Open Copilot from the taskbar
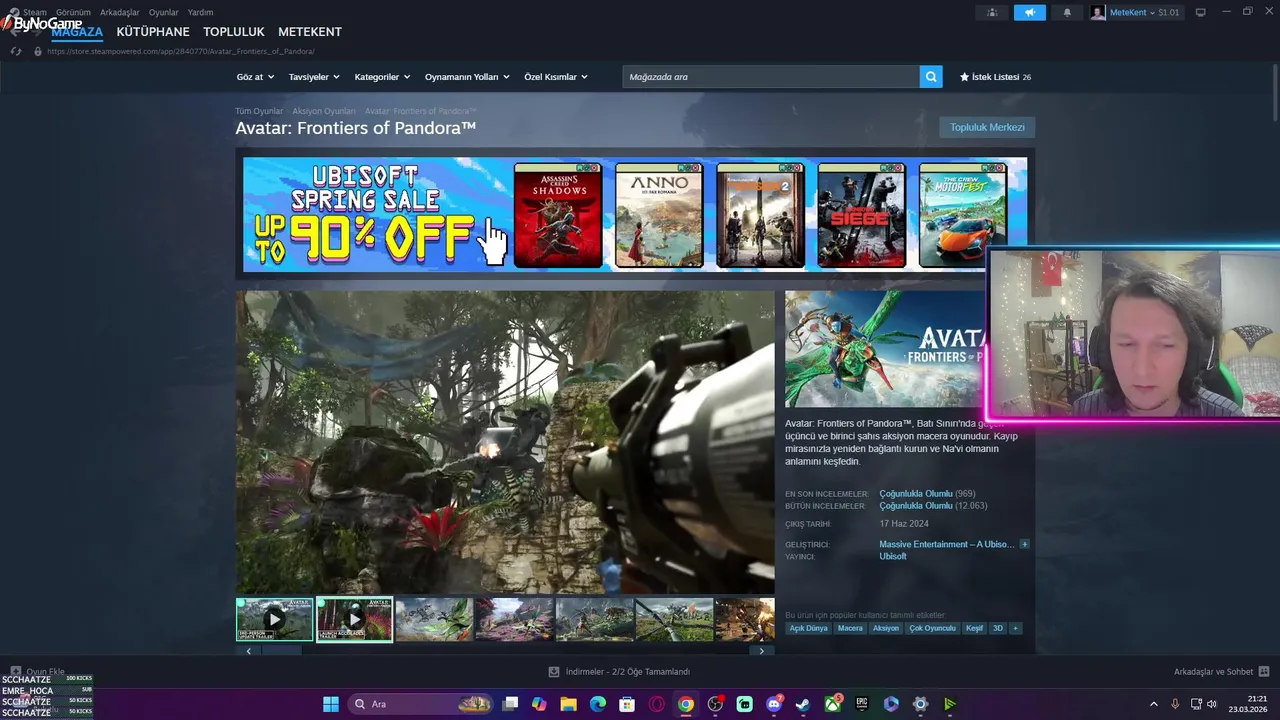1280x720 pixels. coord(539,704)
